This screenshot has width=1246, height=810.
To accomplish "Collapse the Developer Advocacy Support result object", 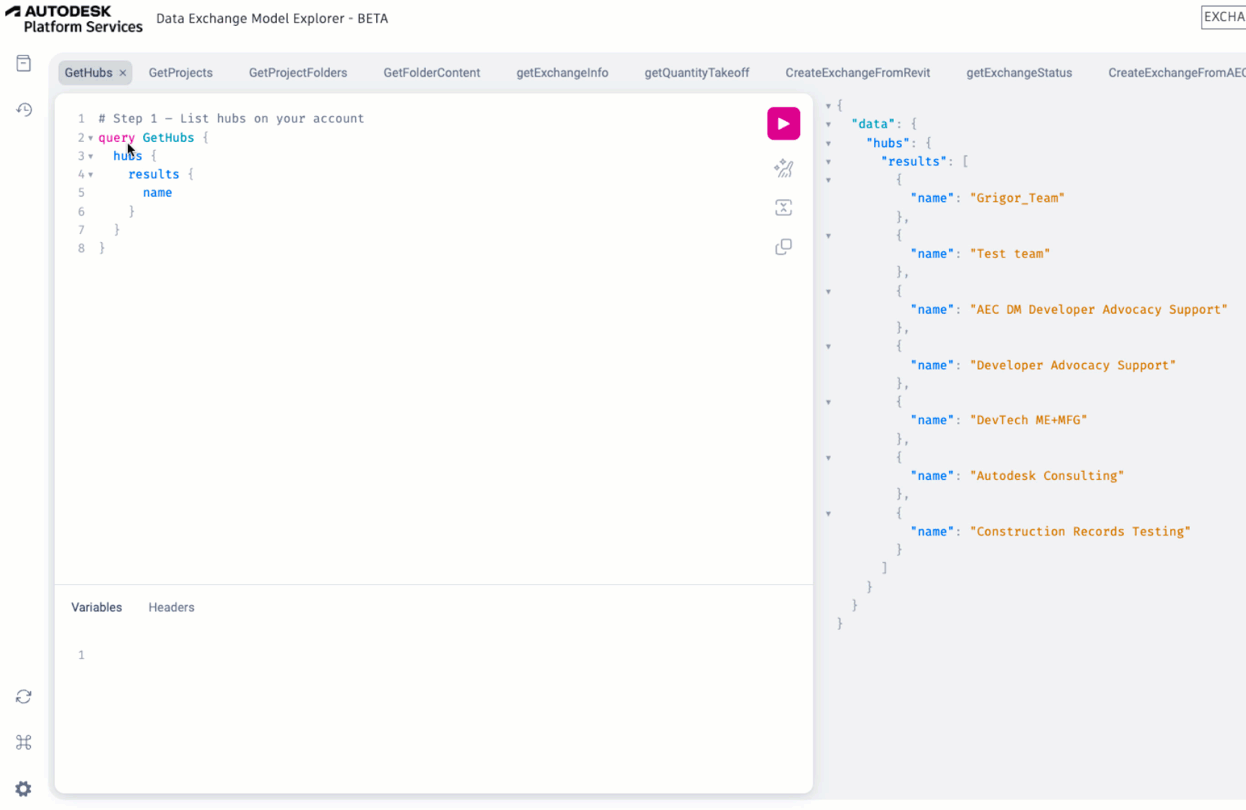I will point(828,347).
